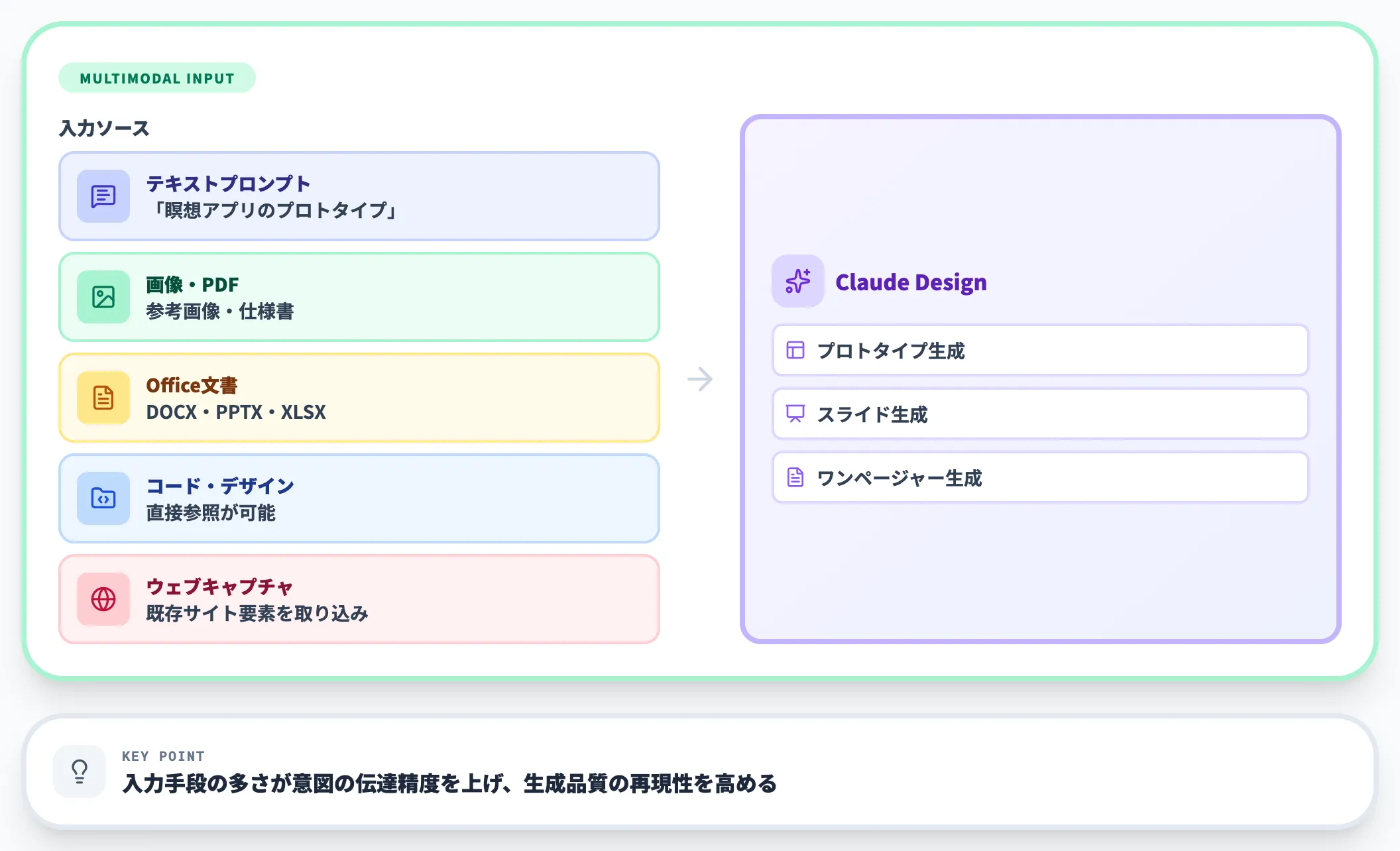Expand the ウェブキャプチャ card
This screenshot has height=851, width=1400.
359,598
